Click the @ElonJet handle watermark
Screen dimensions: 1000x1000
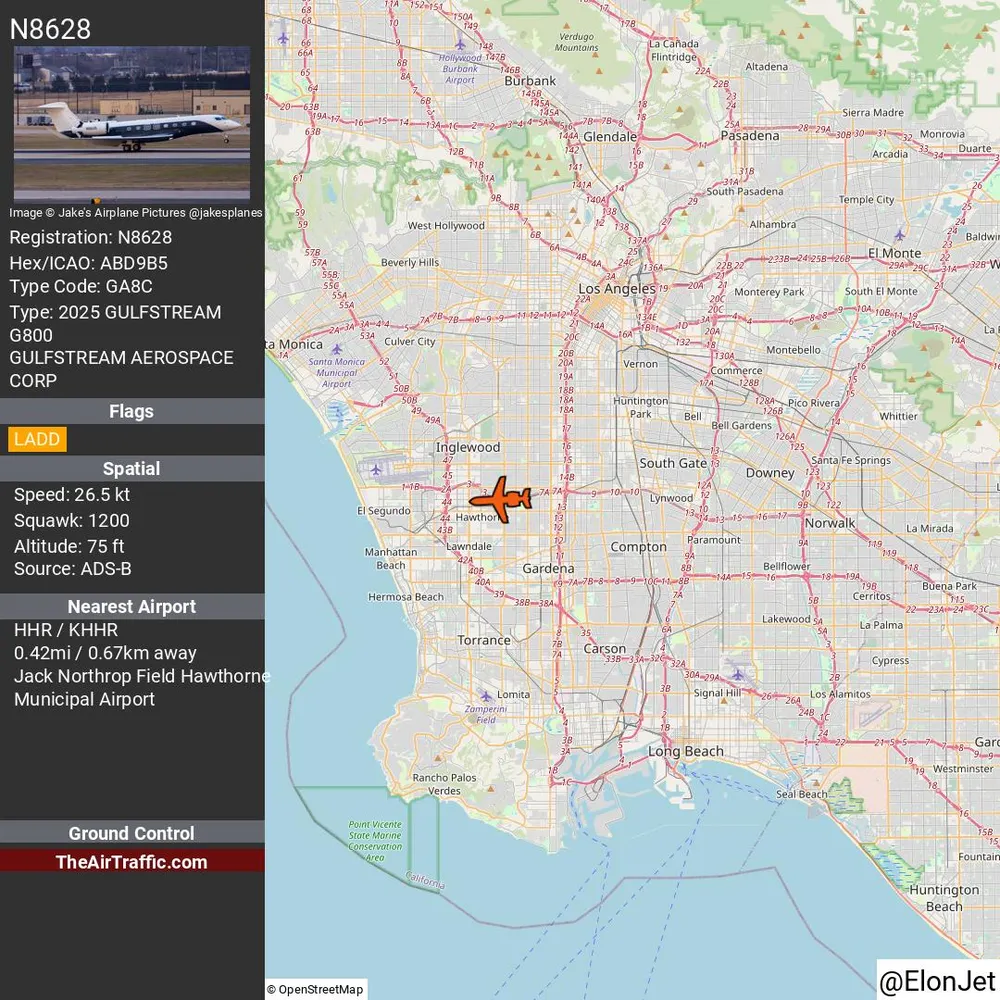(937, 982)
